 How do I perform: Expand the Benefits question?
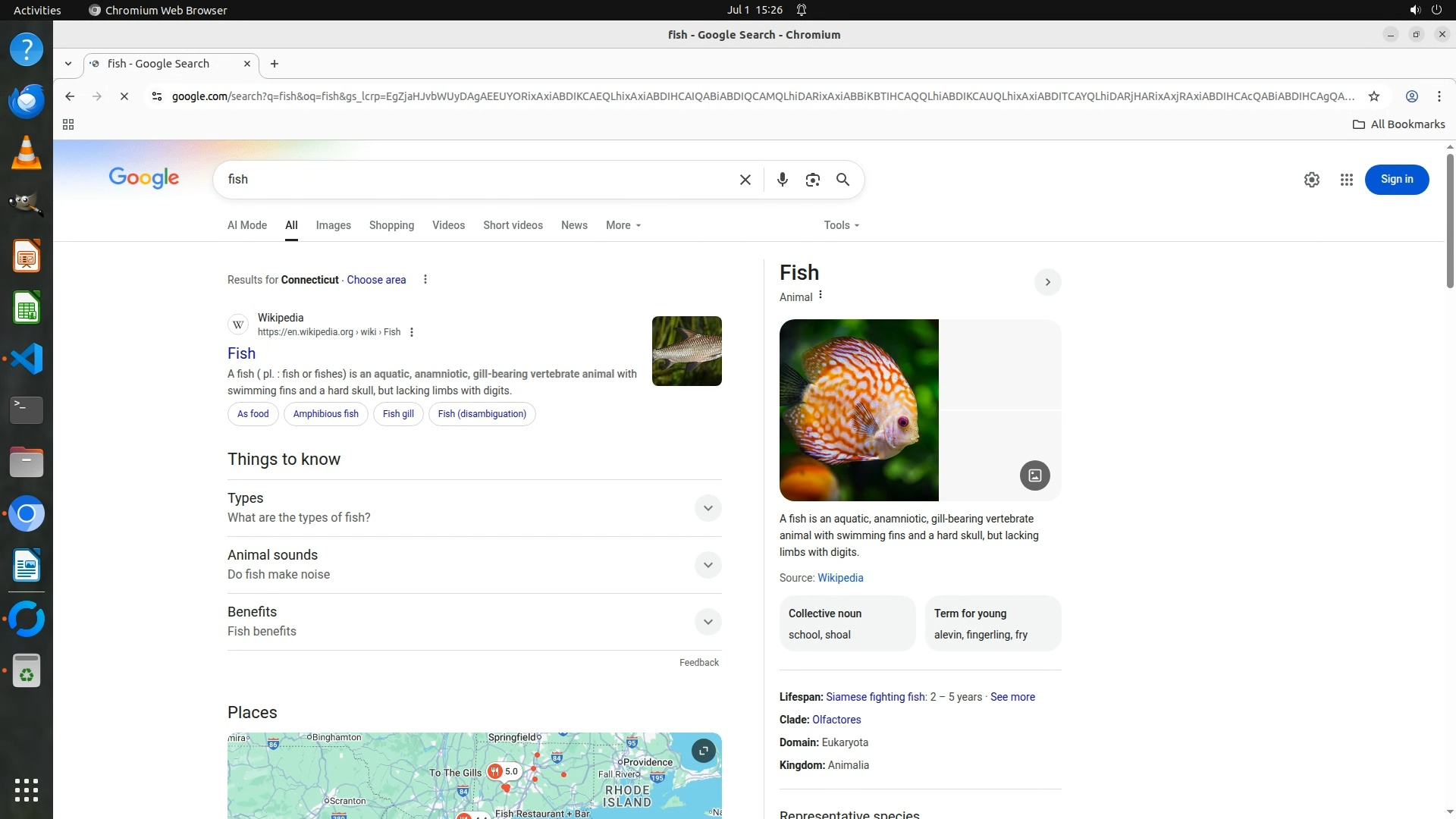click(x=708, y=622)
